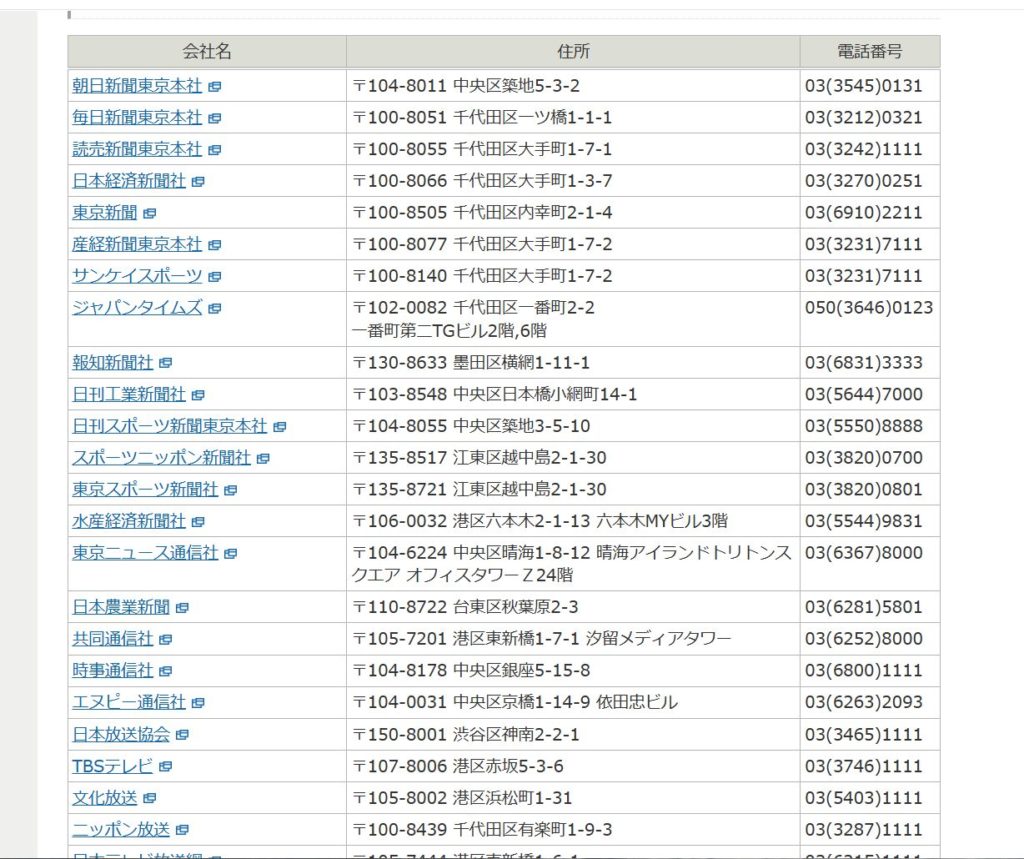The width and height of the screenshot is (1024, 859).
Task: Click external-link icon beside 水産経済新聞社
Action: [198, 522]
